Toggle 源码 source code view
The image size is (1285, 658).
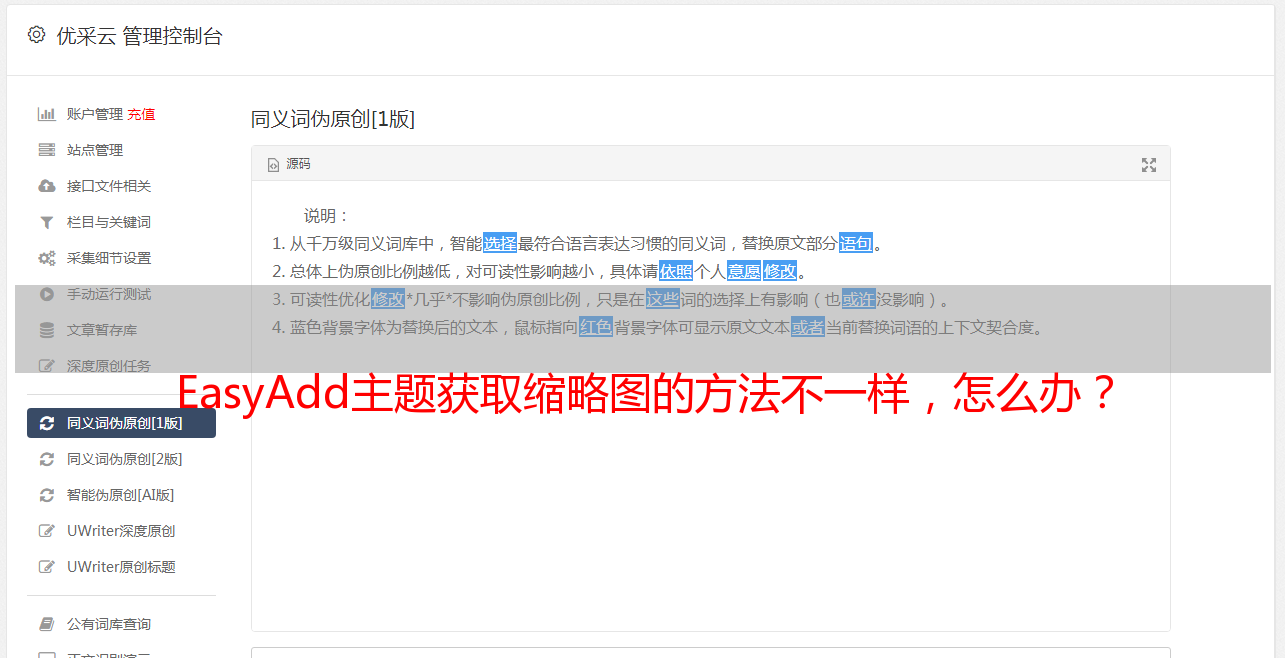click(x=289, y=164)
